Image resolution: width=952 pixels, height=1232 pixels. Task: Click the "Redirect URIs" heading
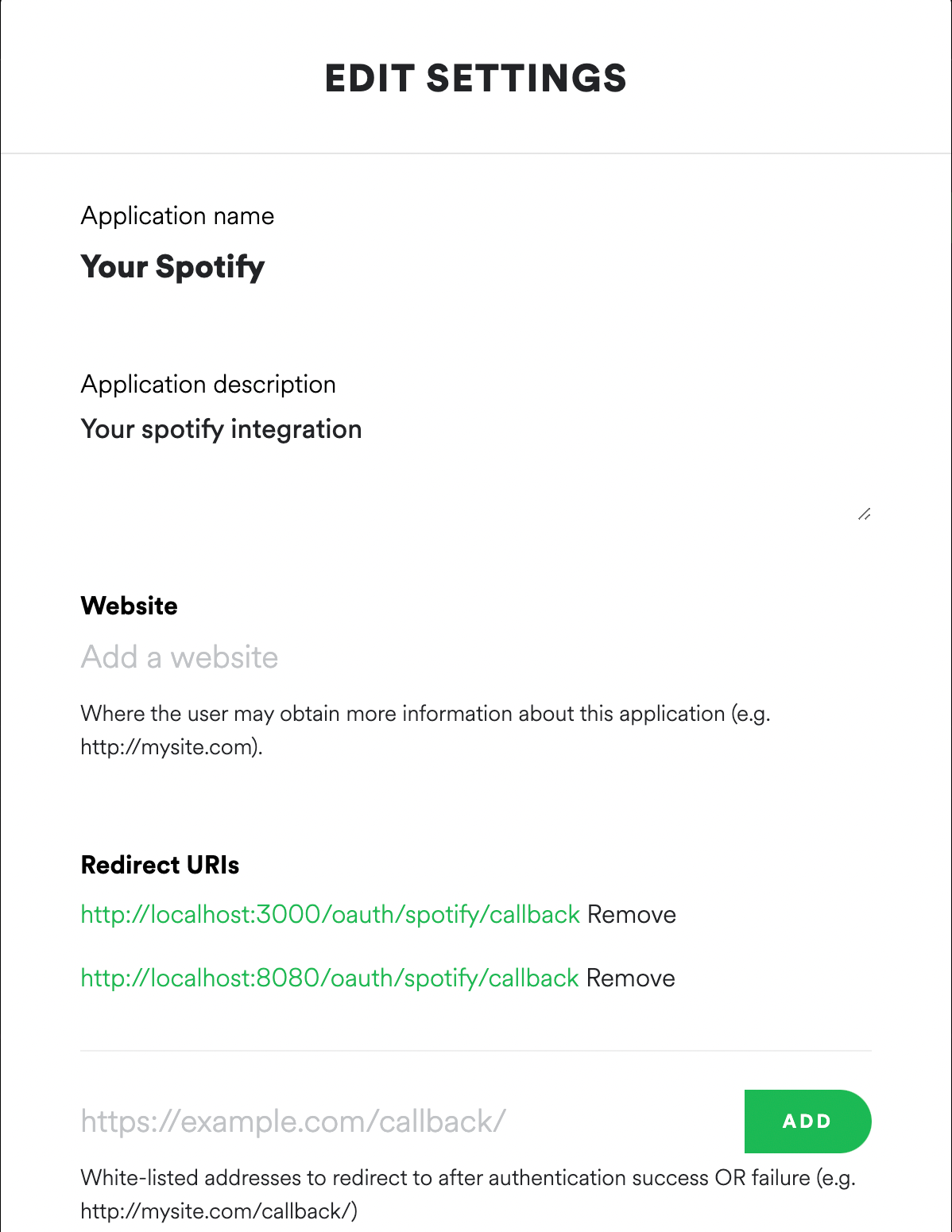(161, 865)
